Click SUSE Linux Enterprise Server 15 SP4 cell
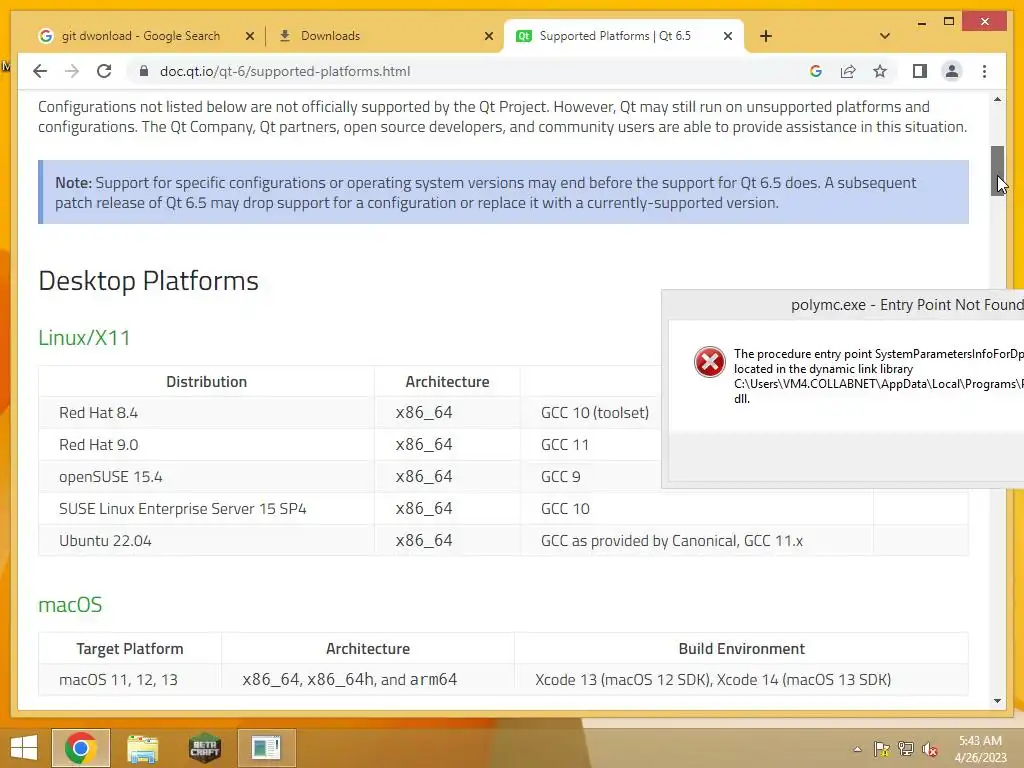Screen dimensions: 1024x768 pos(206,509)
